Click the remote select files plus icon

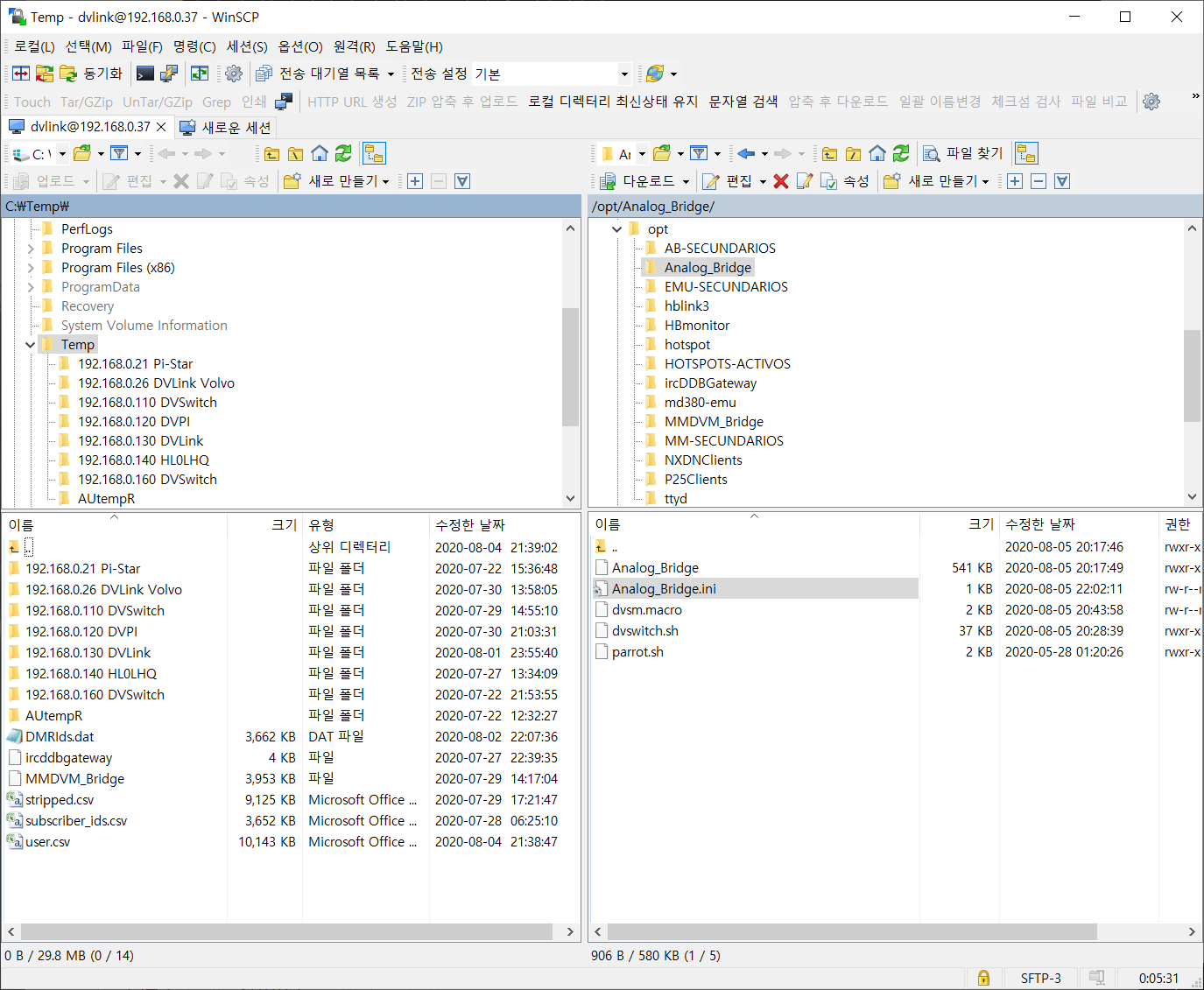coord(1015,181)
